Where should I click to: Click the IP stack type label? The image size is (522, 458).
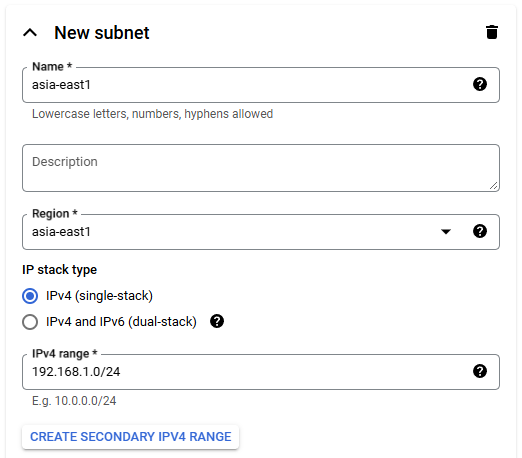[59, 270]
